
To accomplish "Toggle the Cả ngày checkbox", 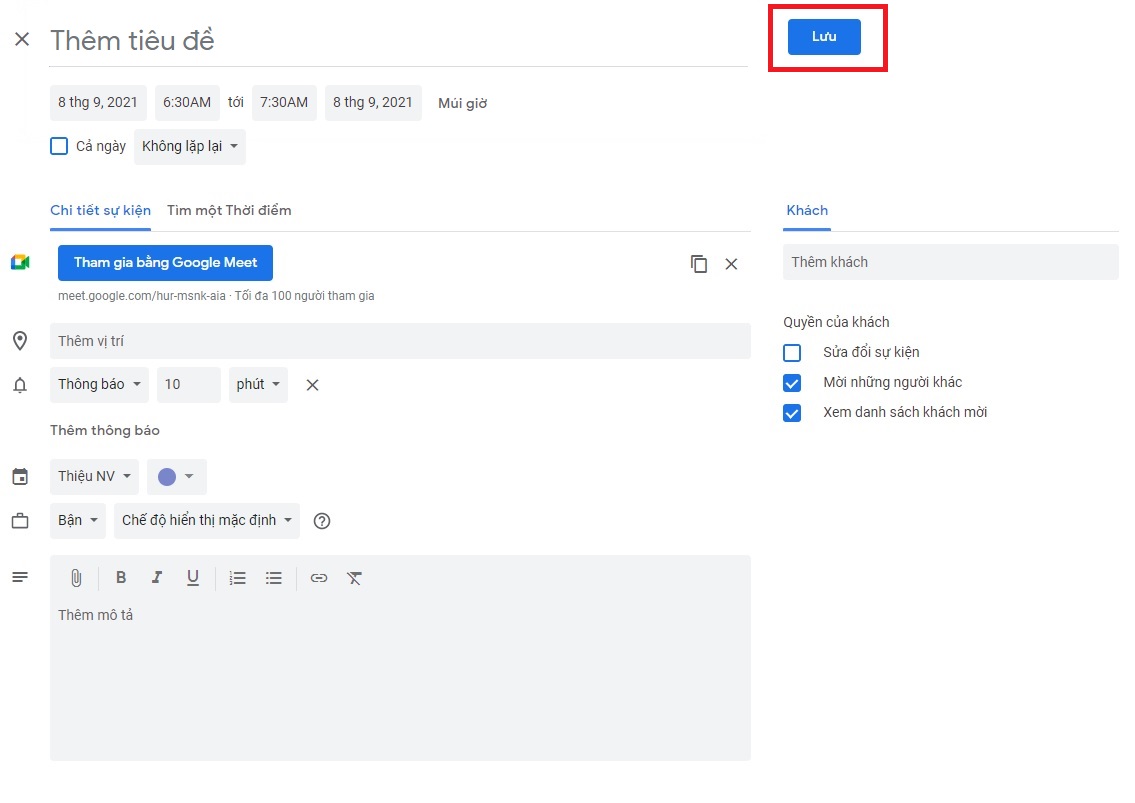I will 59,146.
